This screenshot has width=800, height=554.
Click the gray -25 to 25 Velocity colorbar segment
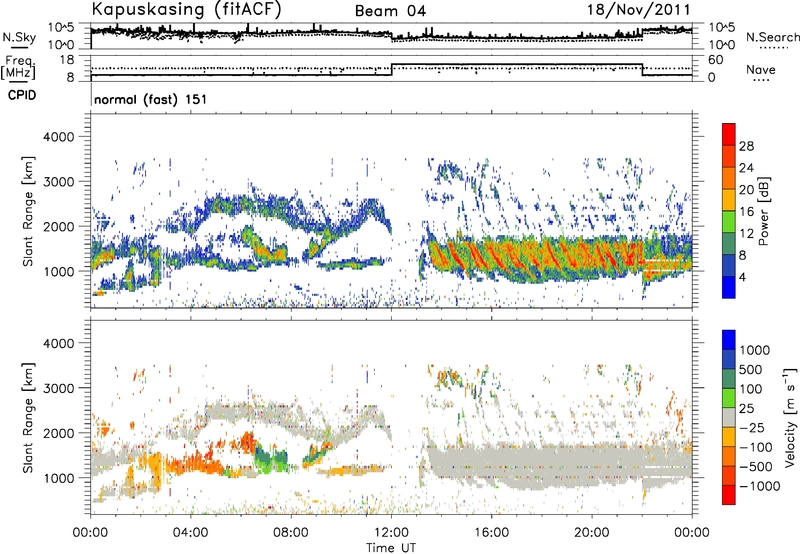point(729,417)
